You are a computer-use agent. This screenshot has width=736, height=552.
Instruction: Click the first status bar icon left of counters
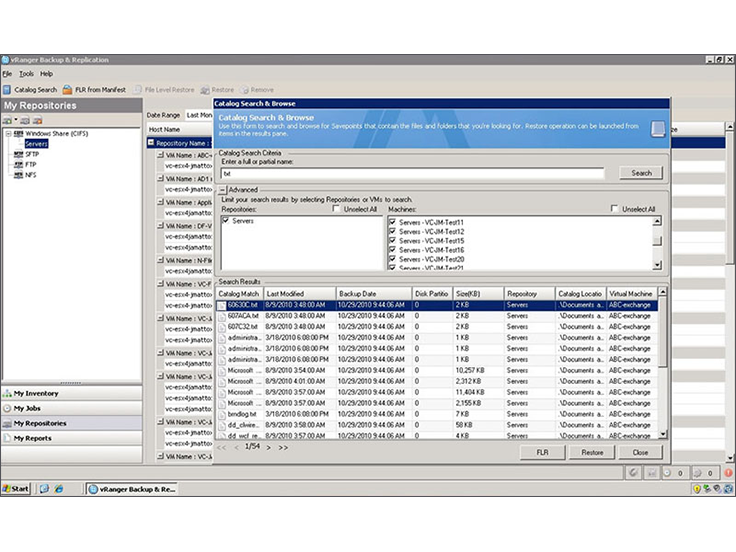[x=633, y=473]
